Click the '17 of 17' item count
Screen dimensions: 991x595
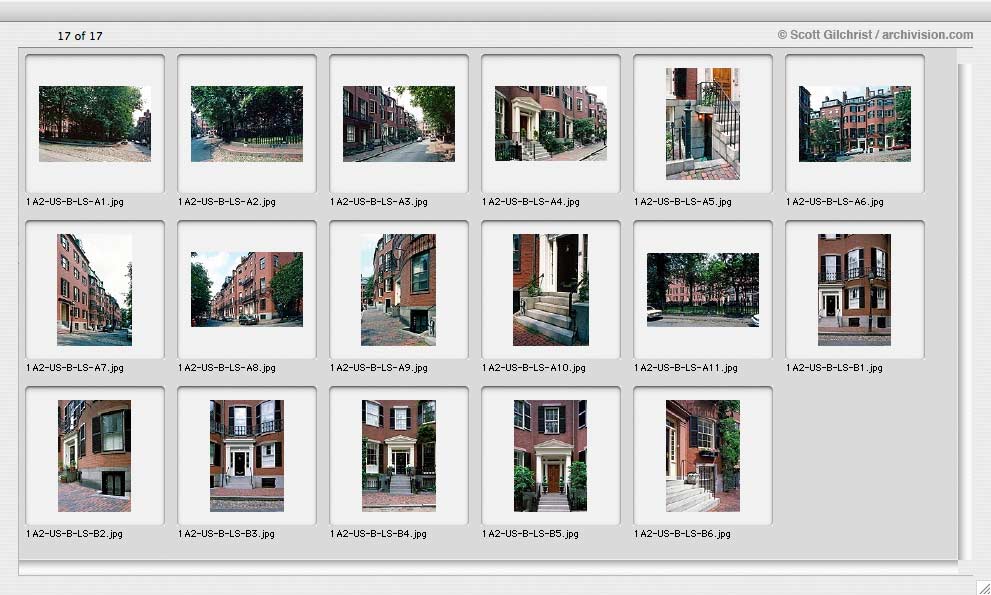pyautogui.click(x=80, y=36)
